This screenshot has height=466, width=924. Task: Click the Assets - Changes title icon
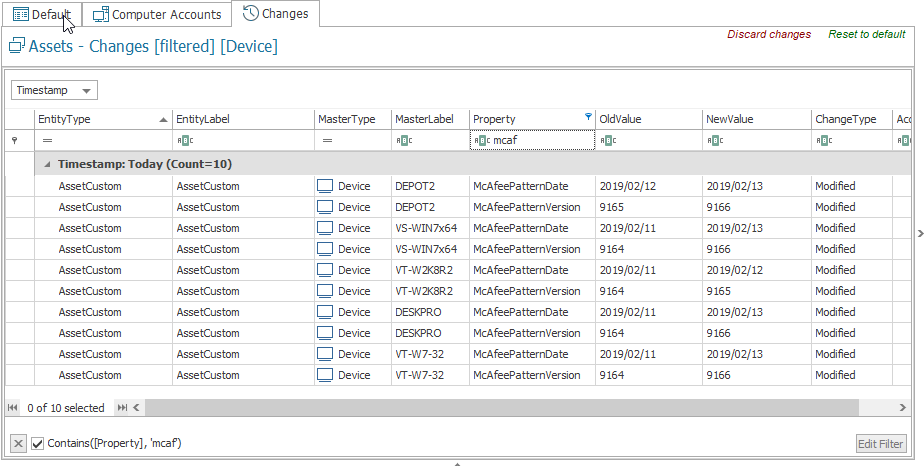tap(17, 45)
